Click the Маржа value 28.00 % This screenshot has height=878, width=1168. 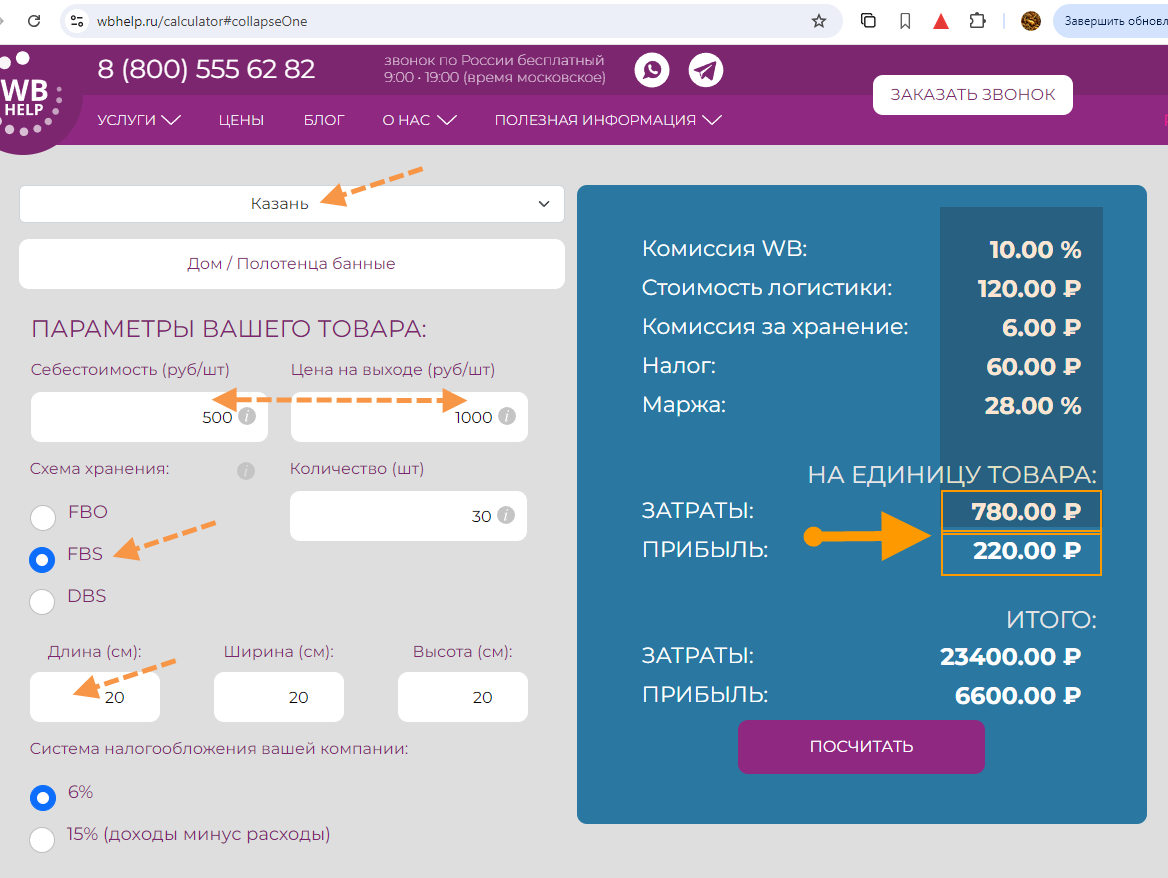coord(1032,405)
